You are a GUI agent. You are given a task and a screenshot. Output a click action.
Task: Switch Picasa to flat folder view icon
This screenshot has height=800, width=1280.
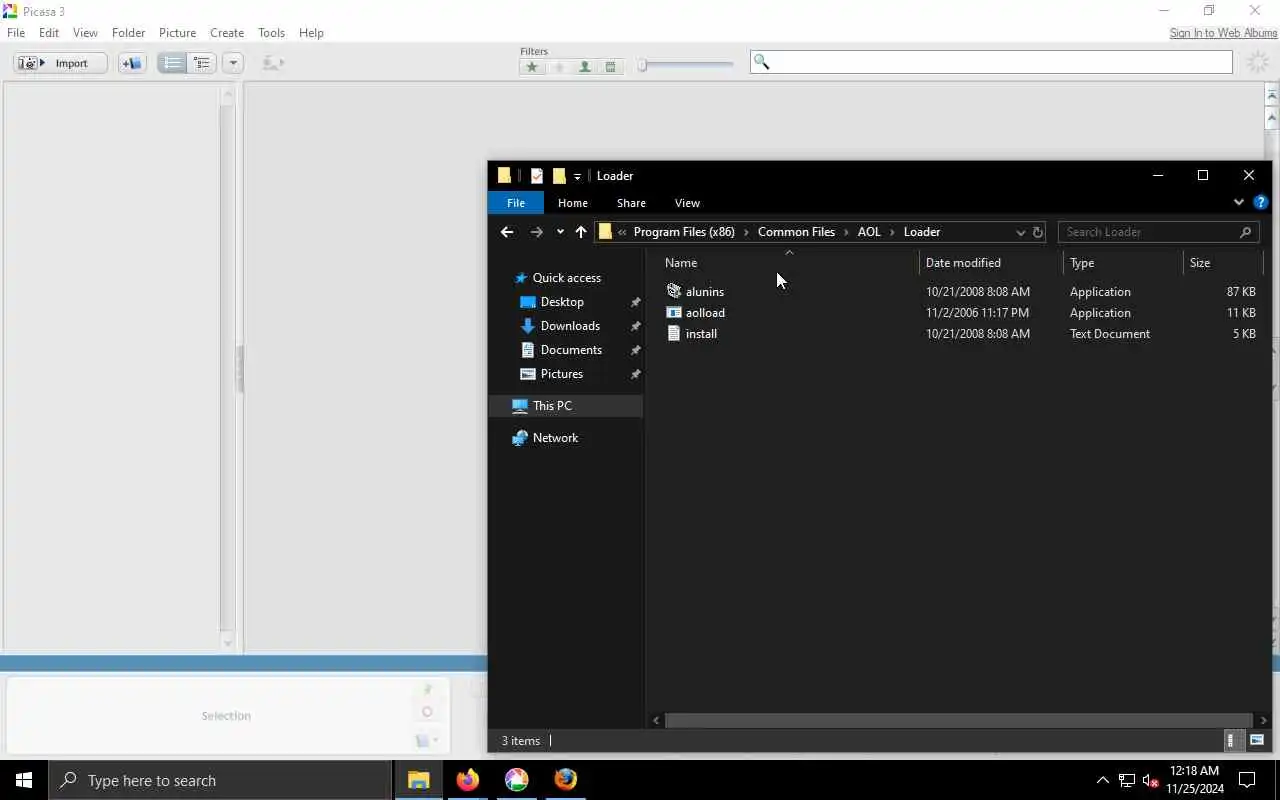pyautogui.click(x=172, y=63)
